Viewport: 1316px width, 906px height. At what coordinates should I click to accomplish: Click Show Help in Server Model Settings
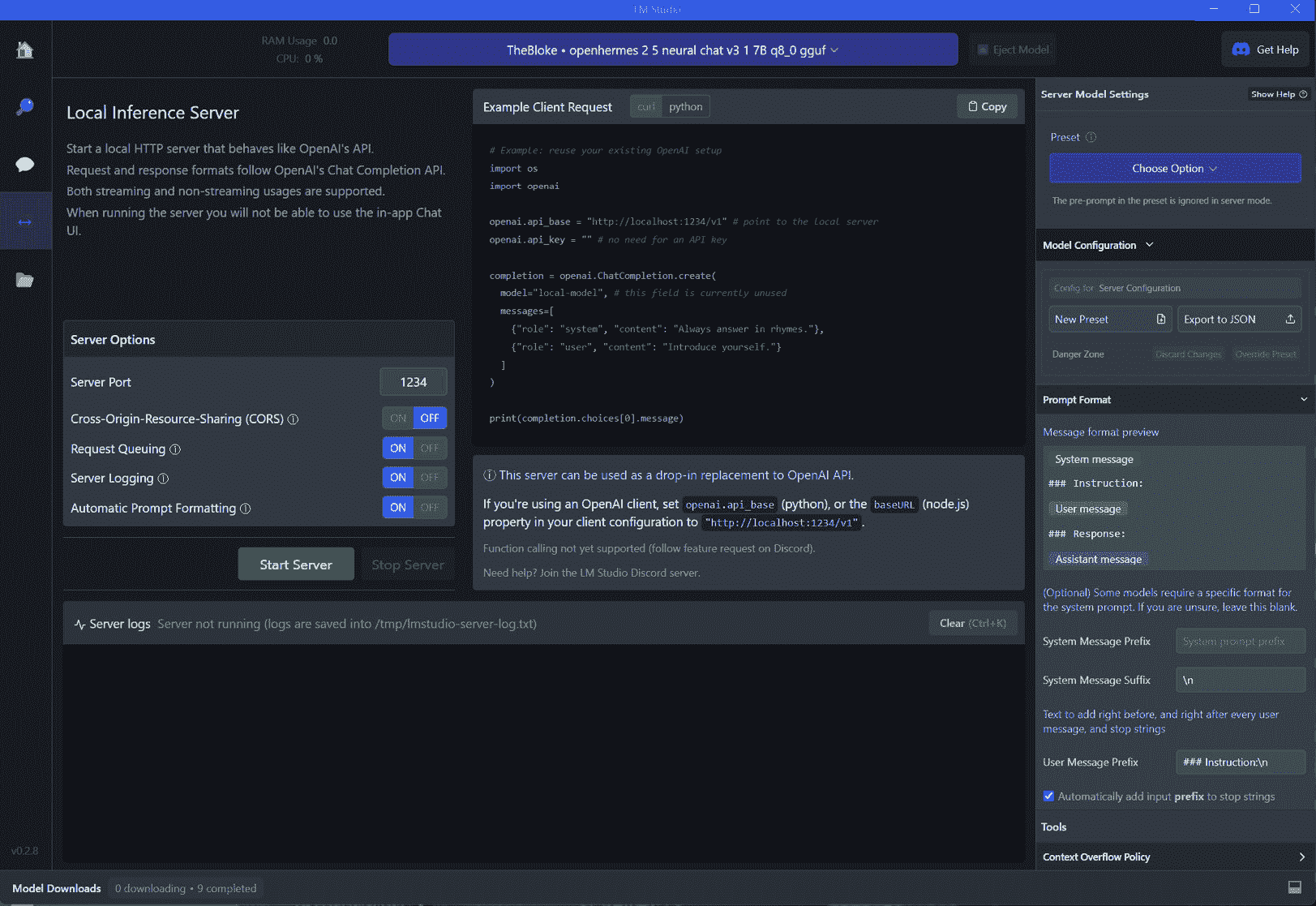1279,94
